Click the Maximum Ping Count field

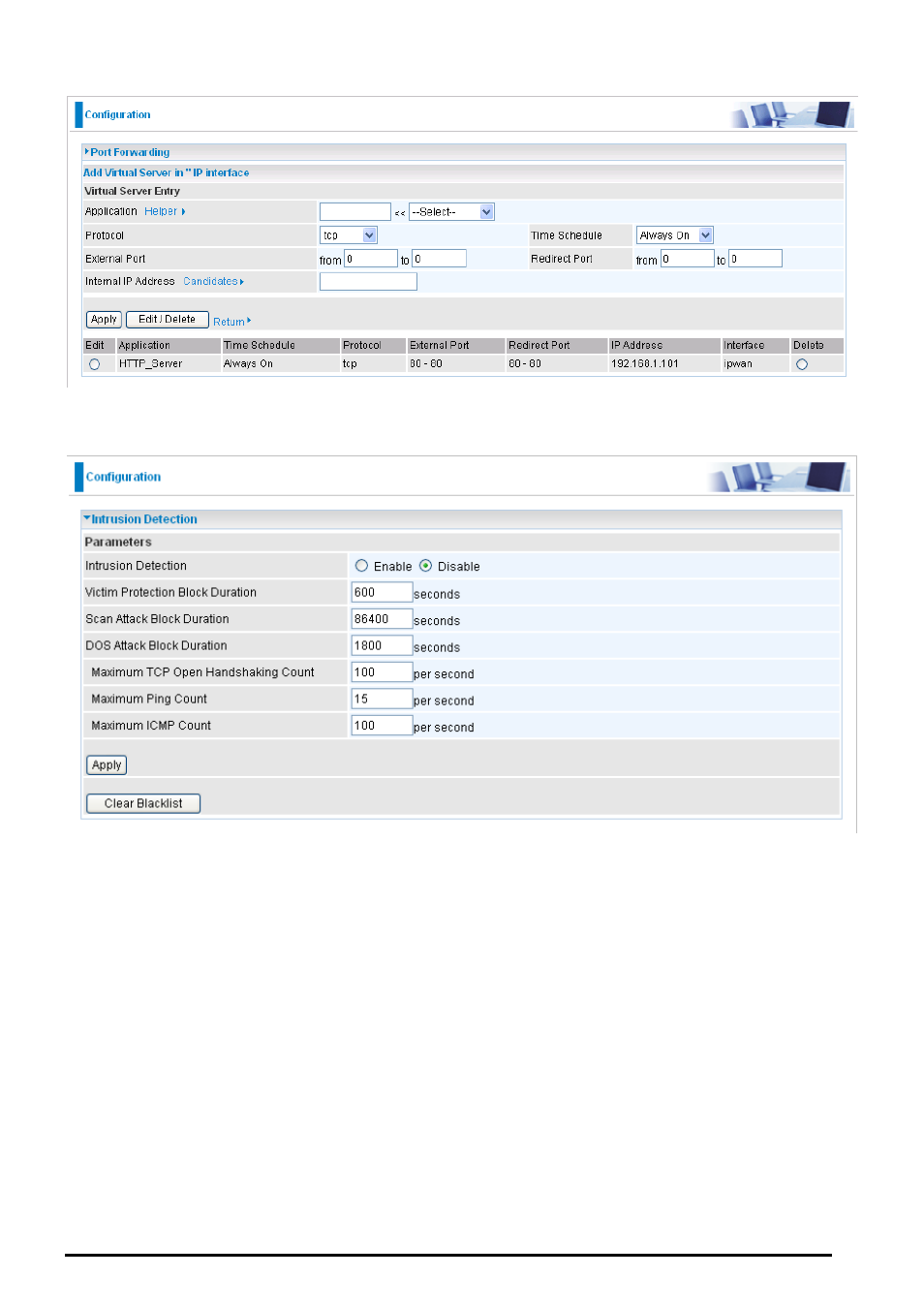[x=382, y=699]
